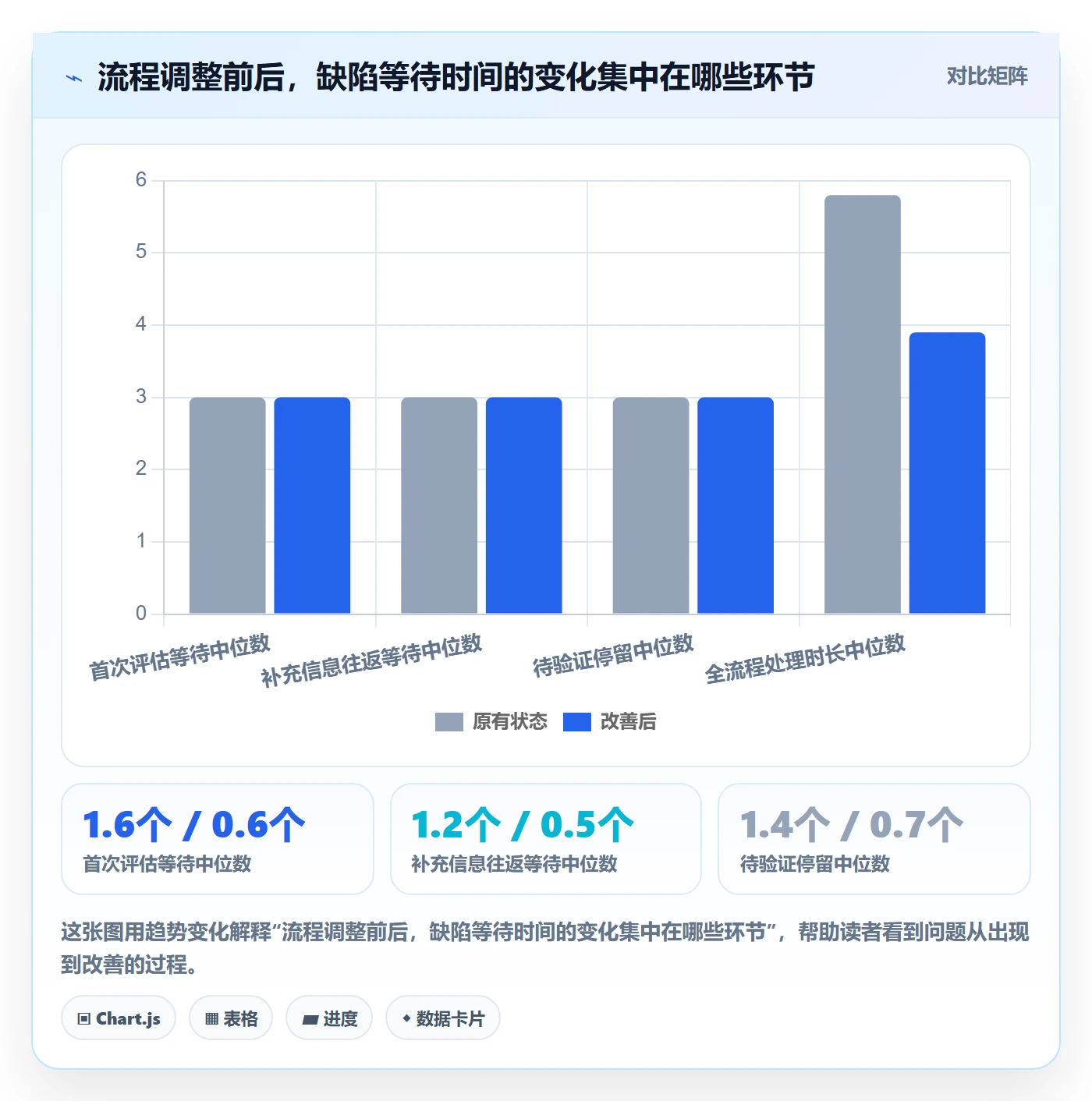Image resolution: width=1092 pixels, height=1101 pixels.
Task: Click the 对比矩阵 label in the header
Action: (x=987, y=76)
